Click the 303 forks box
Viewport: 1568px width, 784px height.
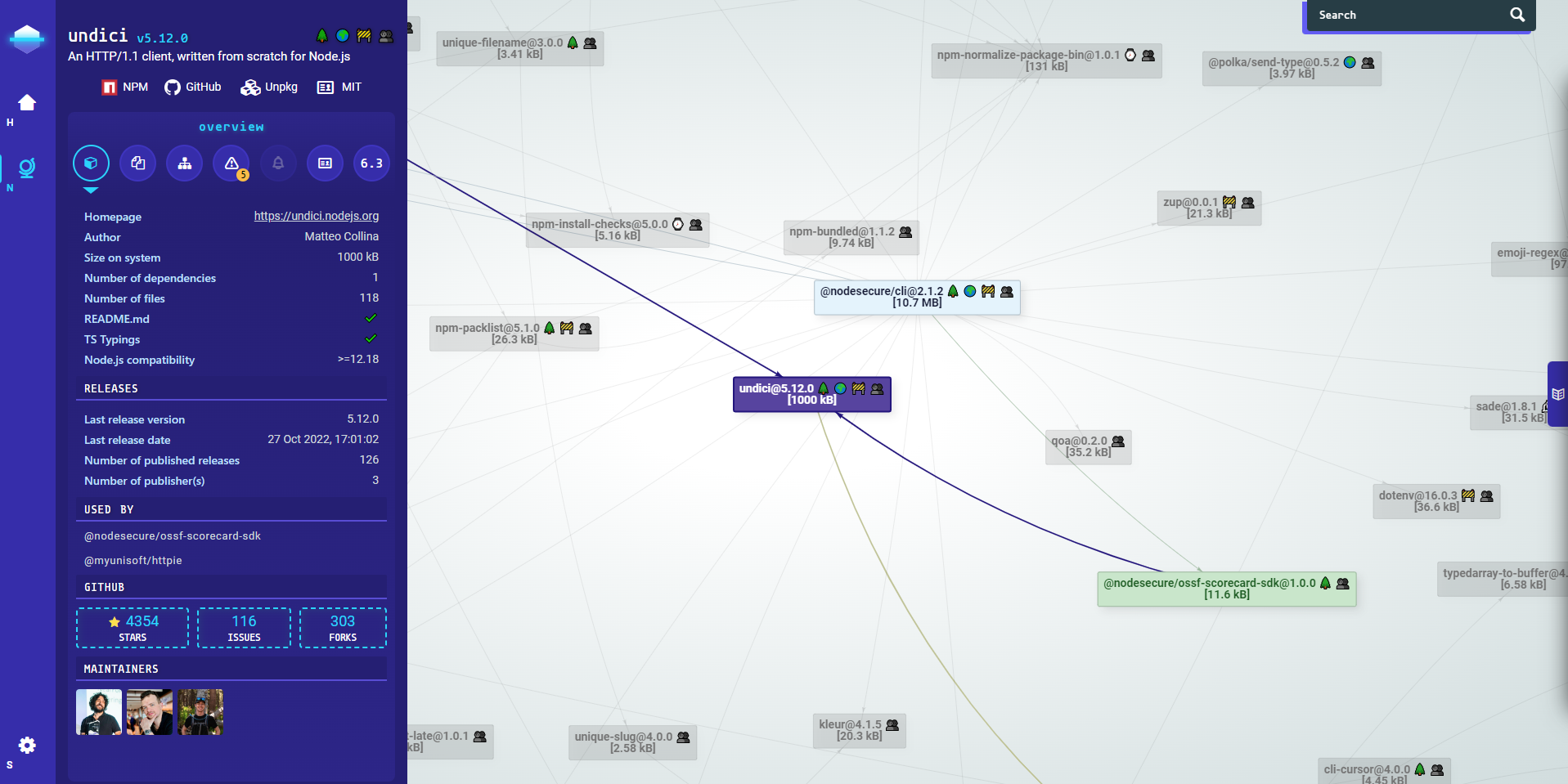click(x=343, y=628)
